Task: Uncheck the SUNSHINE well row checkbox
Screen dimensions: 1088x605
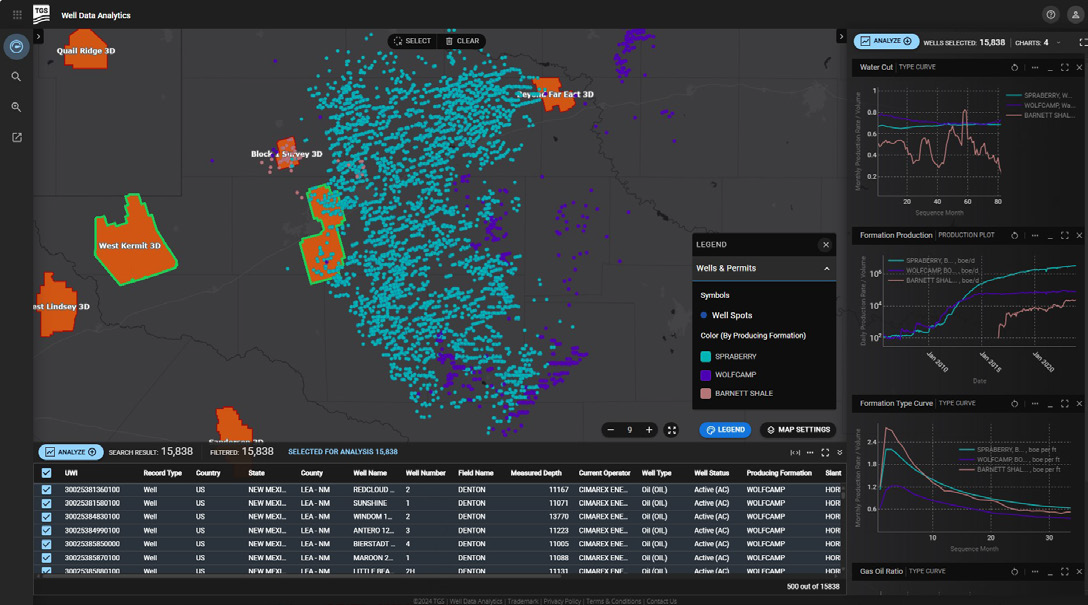Action: pyautogui.click(x=45, y=503)
